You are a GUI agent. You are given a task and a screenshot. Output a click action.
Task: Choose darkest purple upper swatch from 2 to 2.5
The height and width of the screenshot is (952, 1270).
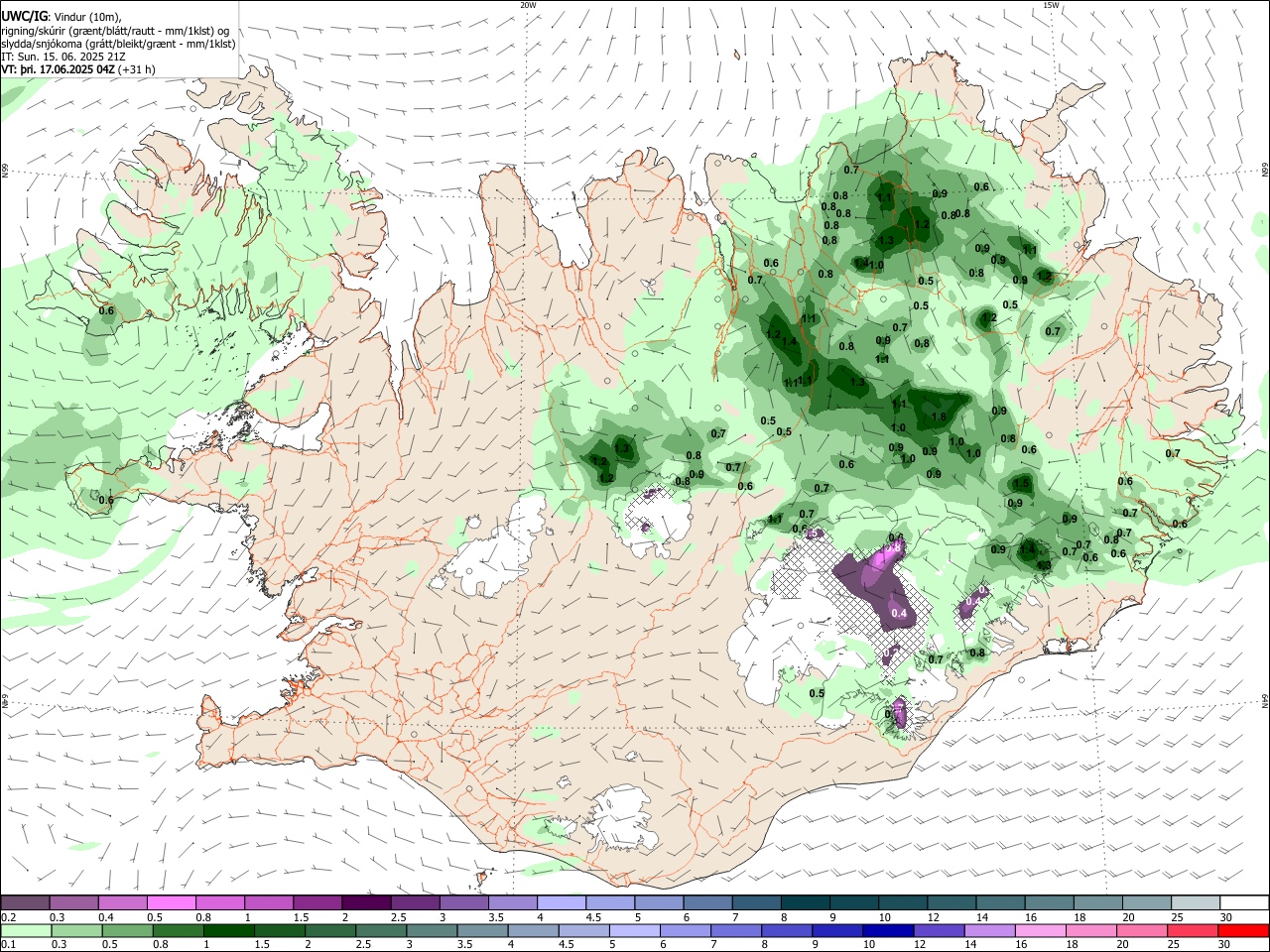(366, 903)
